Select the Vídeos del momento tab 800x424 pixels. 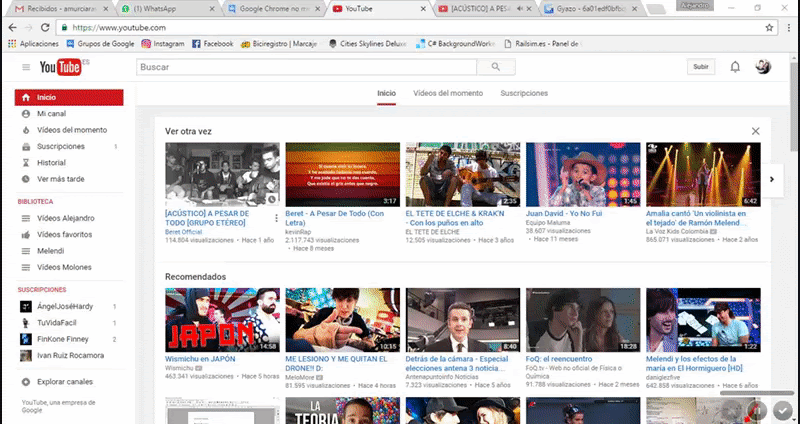[x=448, y=93]
